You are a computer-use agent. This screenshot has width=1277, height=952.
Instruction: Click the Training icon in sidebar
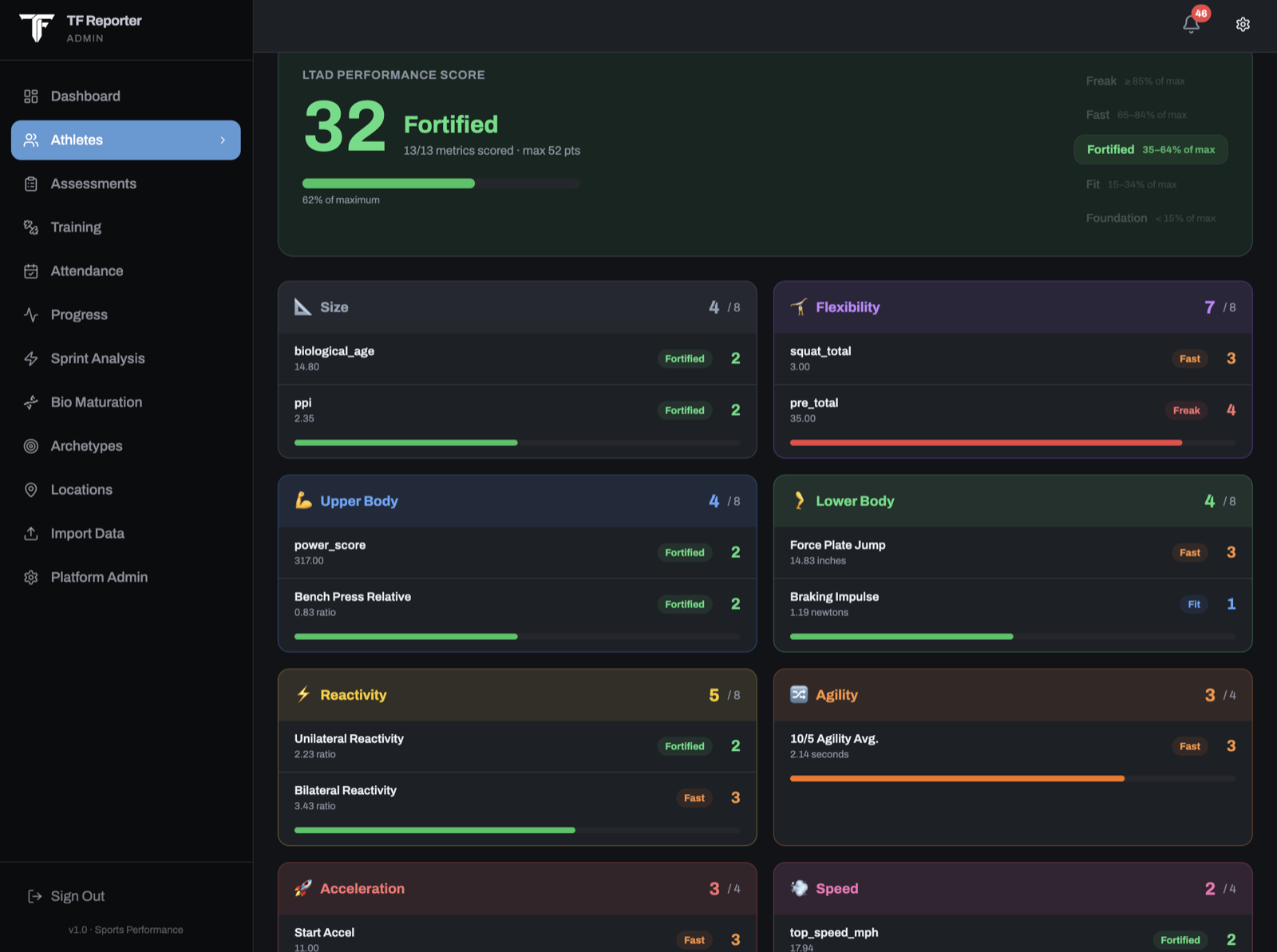[31, 227]
